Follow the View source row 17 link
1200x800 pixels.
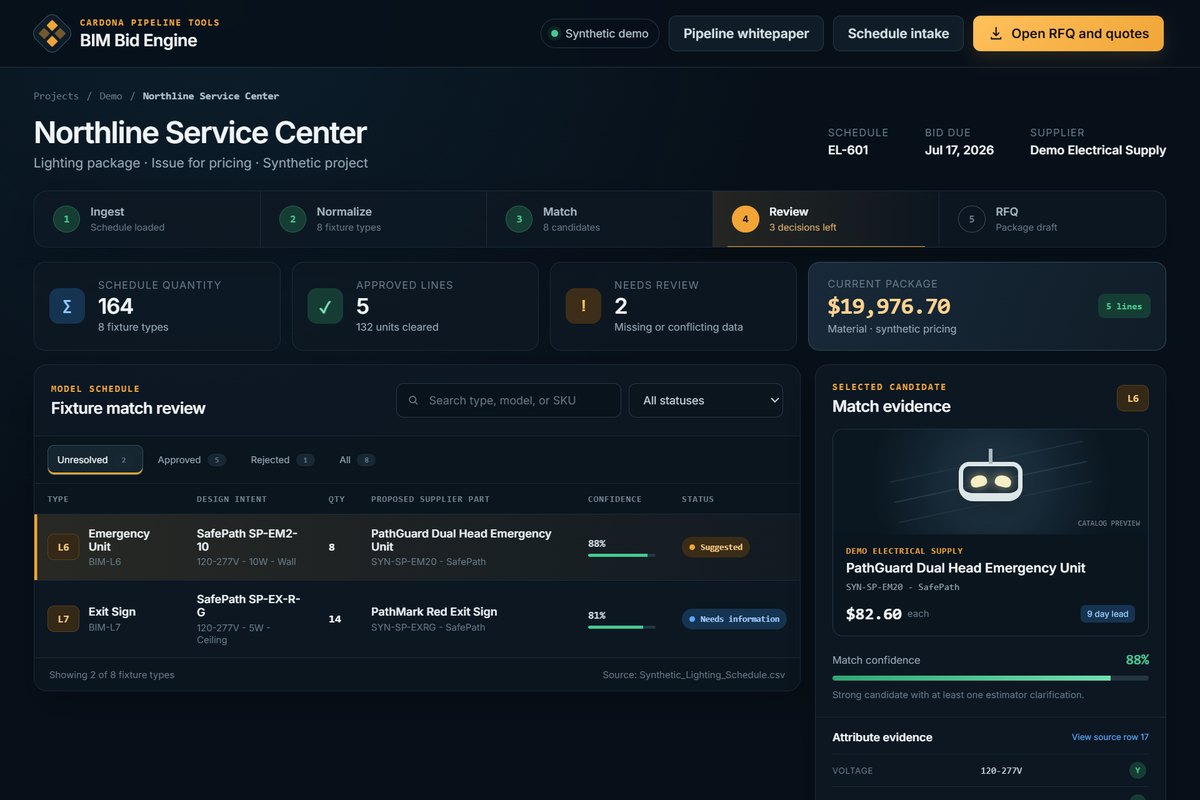click(1110, 737)
